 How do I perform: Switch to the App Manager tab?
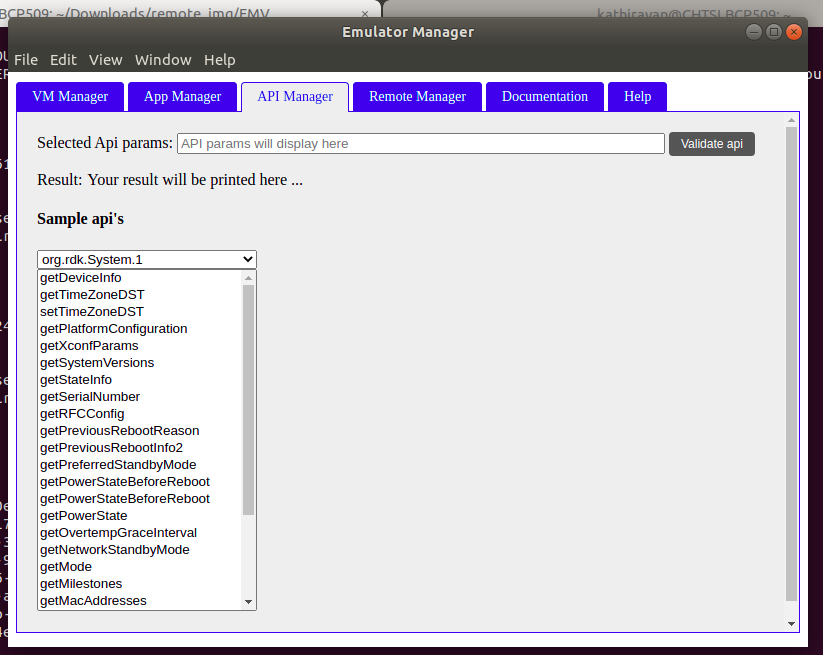tap(182, 97)
